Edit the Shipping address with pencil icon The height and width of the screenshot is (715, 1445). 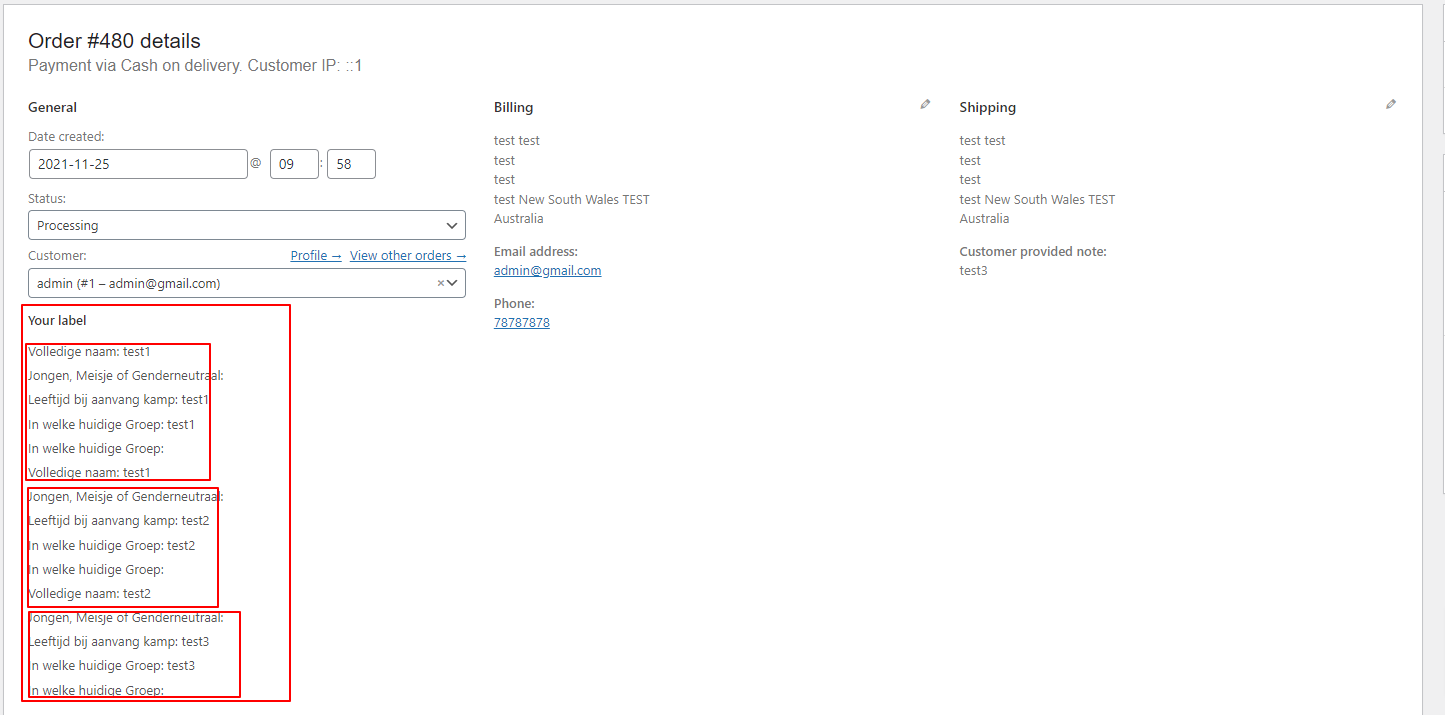click(1391, 104)
